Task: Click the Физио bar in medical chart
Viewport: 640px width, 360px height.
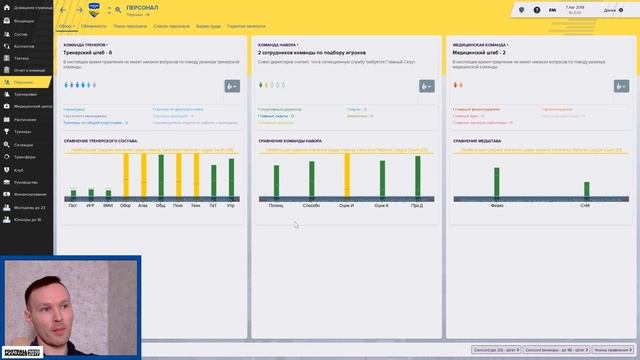Action: click(x=497, y=182)
